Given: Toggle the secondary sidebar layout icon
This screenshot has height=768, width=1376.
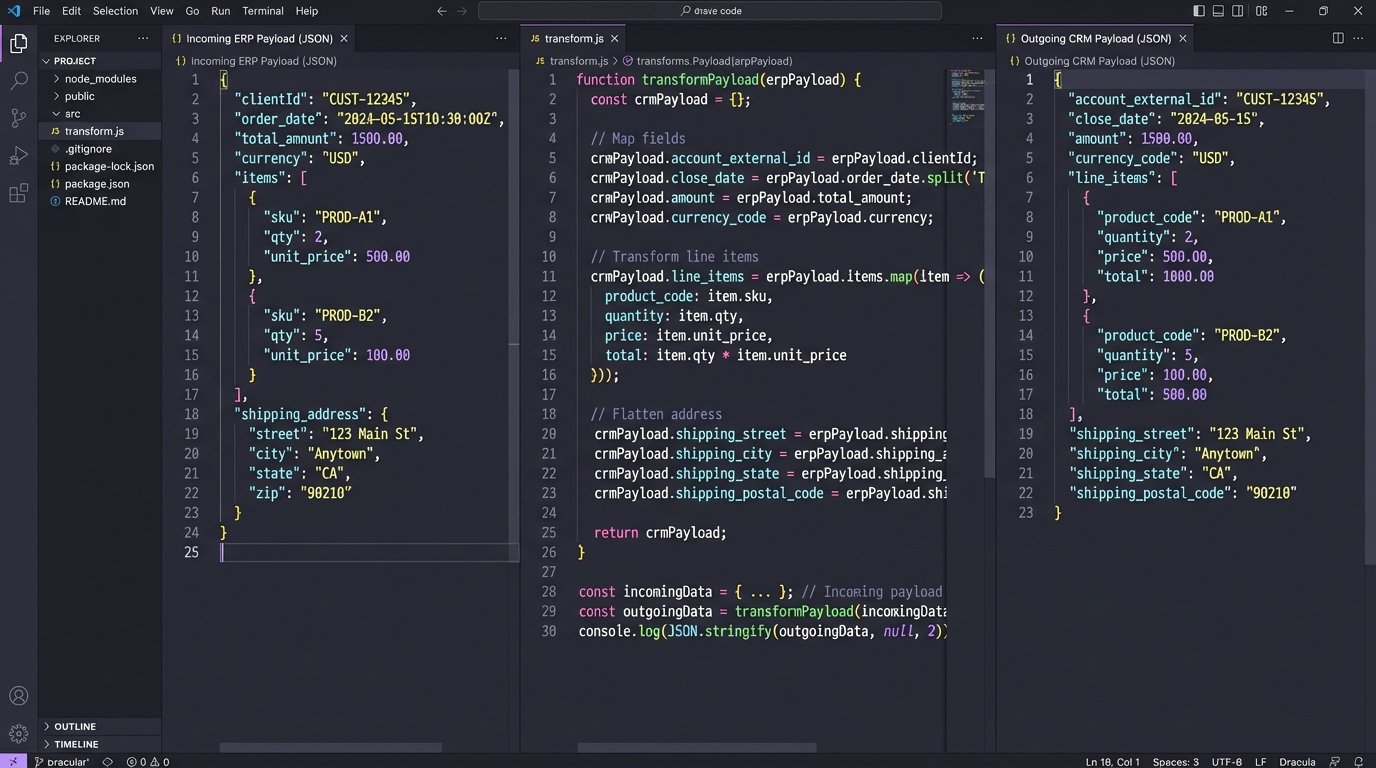Looking at the screenshot, I should click(1238, 9).
